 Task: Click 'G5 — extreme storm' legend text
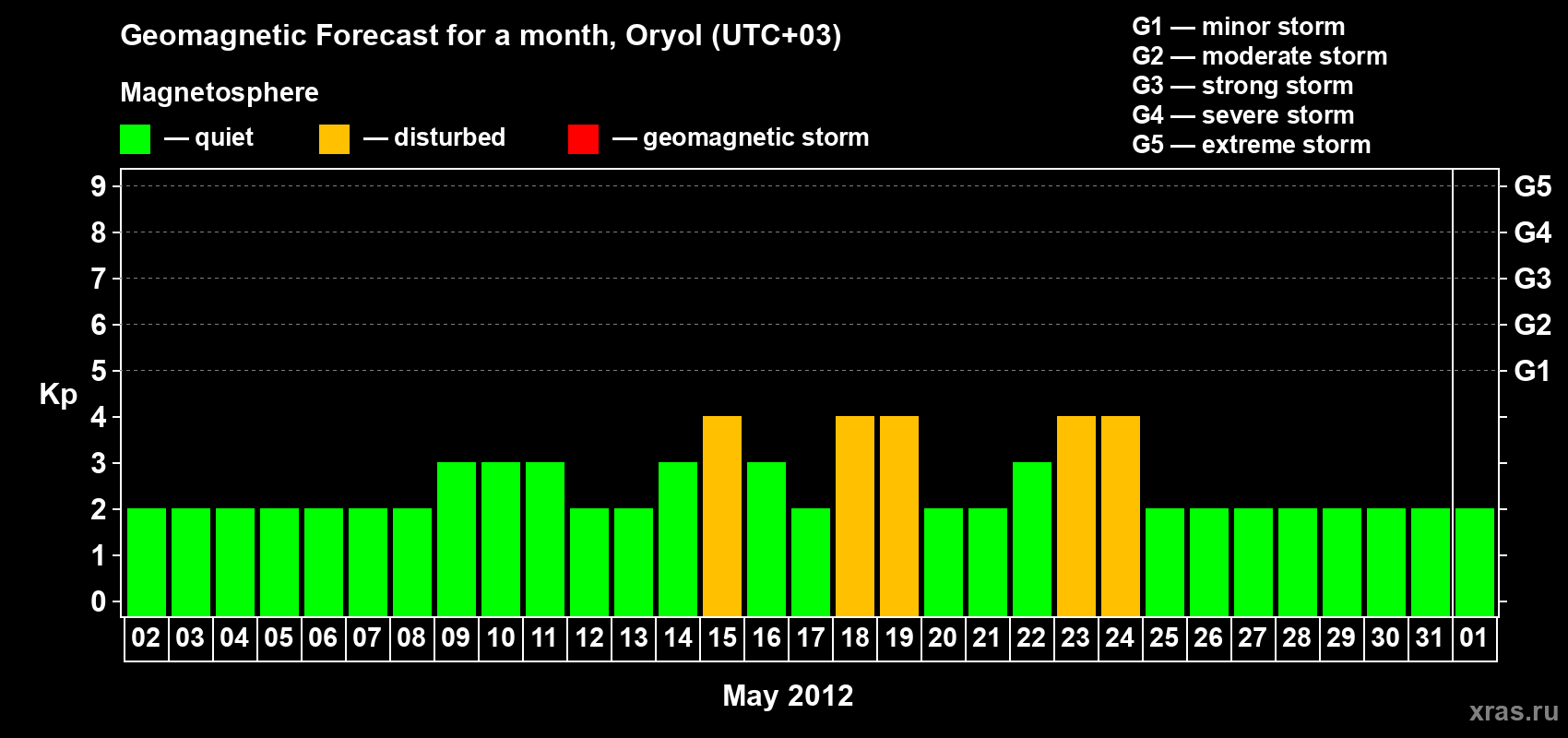pyautogui.click(x=1252, y=145)
